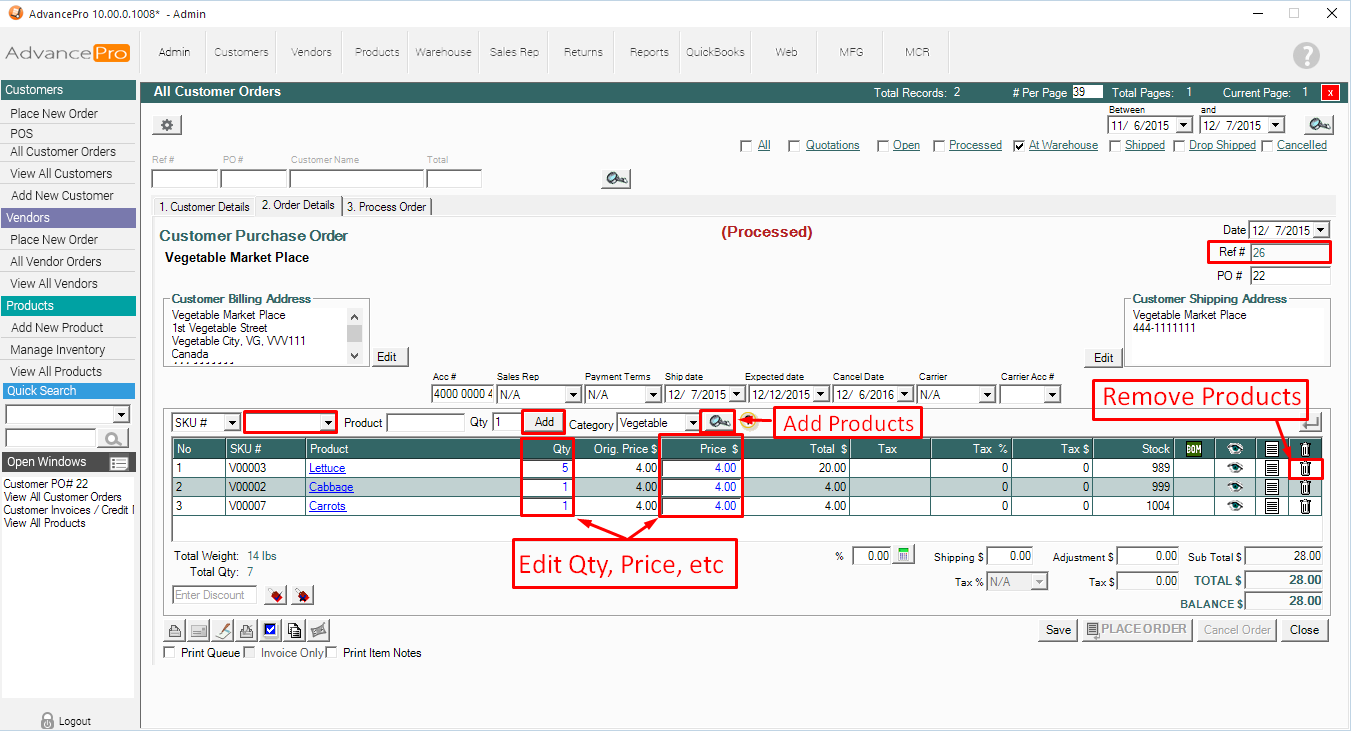Click the Save button
The image size is (1351, 731).
pyautogui.click(x=1058, y=630)
